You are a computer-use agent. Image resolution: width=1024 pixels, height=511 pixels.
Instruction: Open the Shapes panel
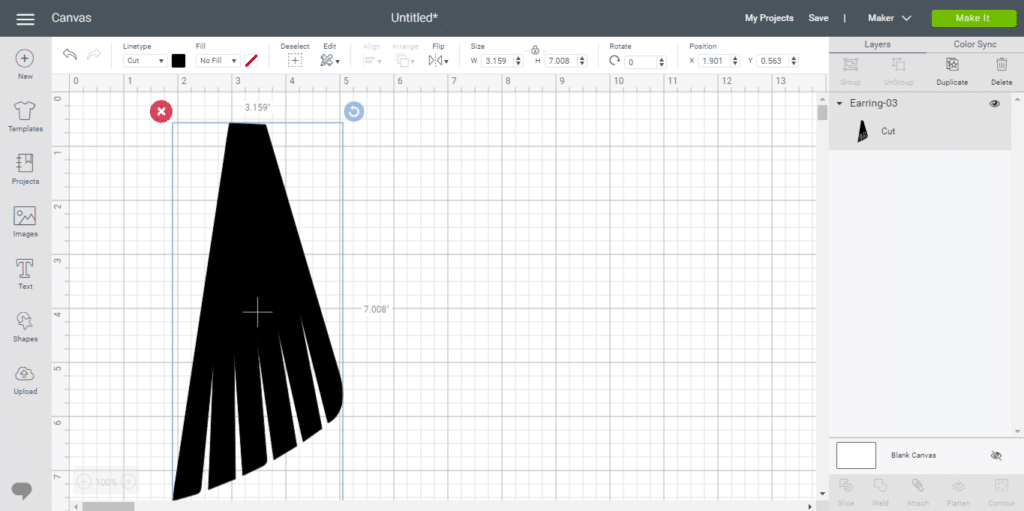tap(25, 323)
